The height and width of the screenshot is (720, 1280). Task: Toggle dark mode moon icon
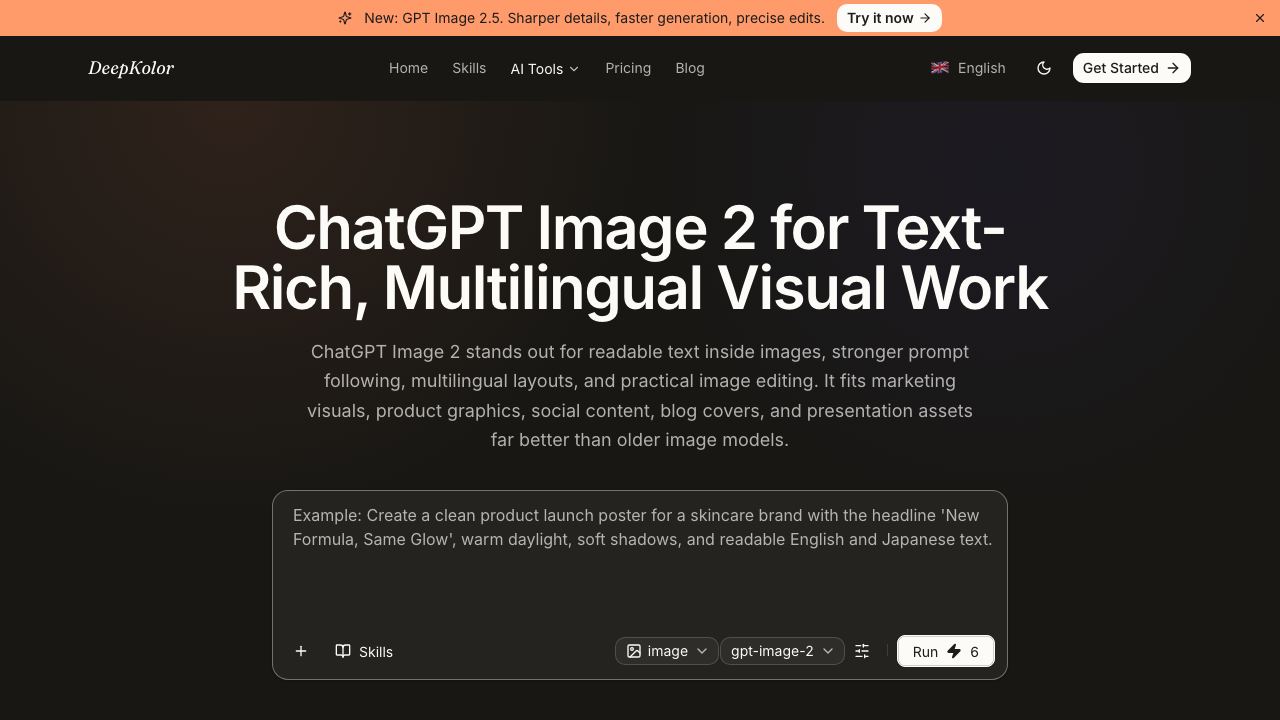(1044, 68)
